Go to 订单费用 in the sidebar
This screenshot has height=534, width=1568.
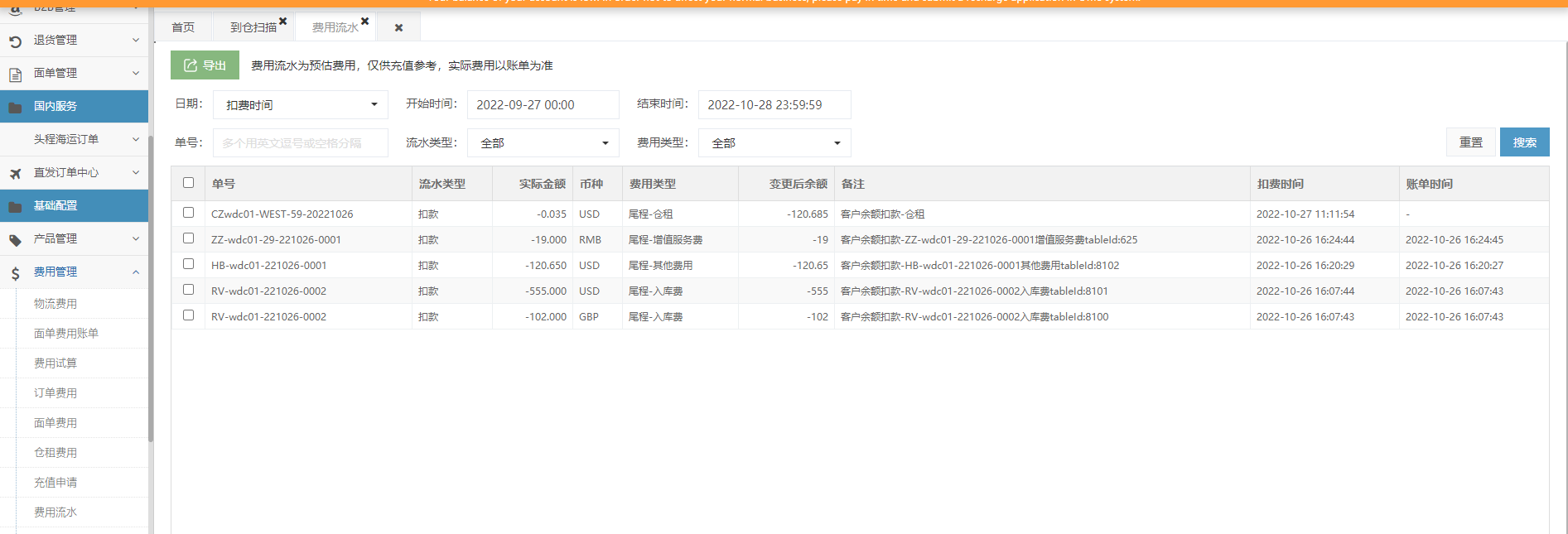click(55, 393)
